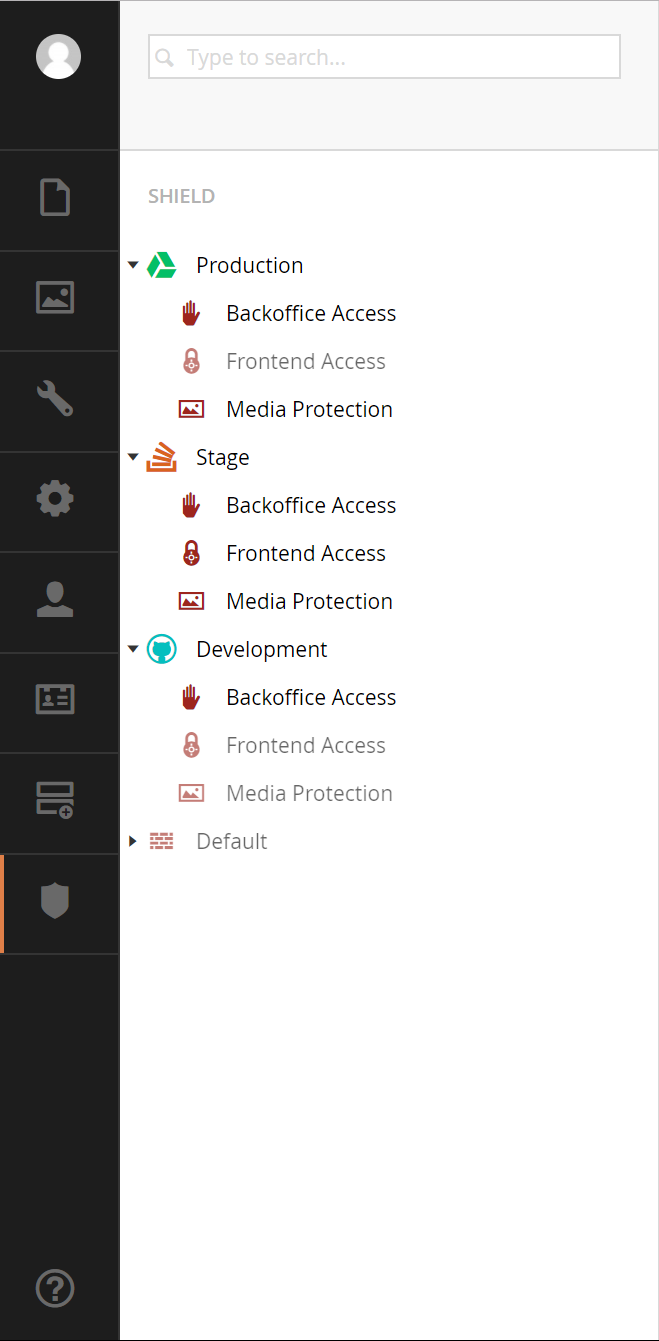Open the help question mark icon

coord(55,1288)
